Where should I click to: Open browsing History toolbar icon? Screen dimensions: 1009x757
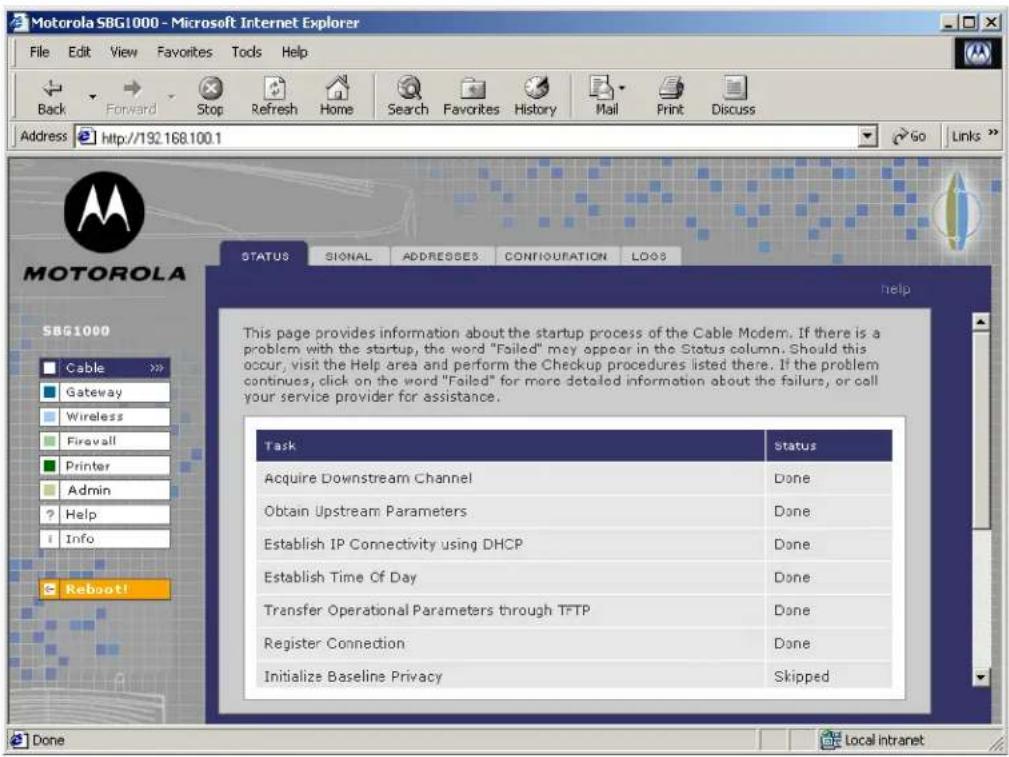pyautogui.click(x=535, y=96)
